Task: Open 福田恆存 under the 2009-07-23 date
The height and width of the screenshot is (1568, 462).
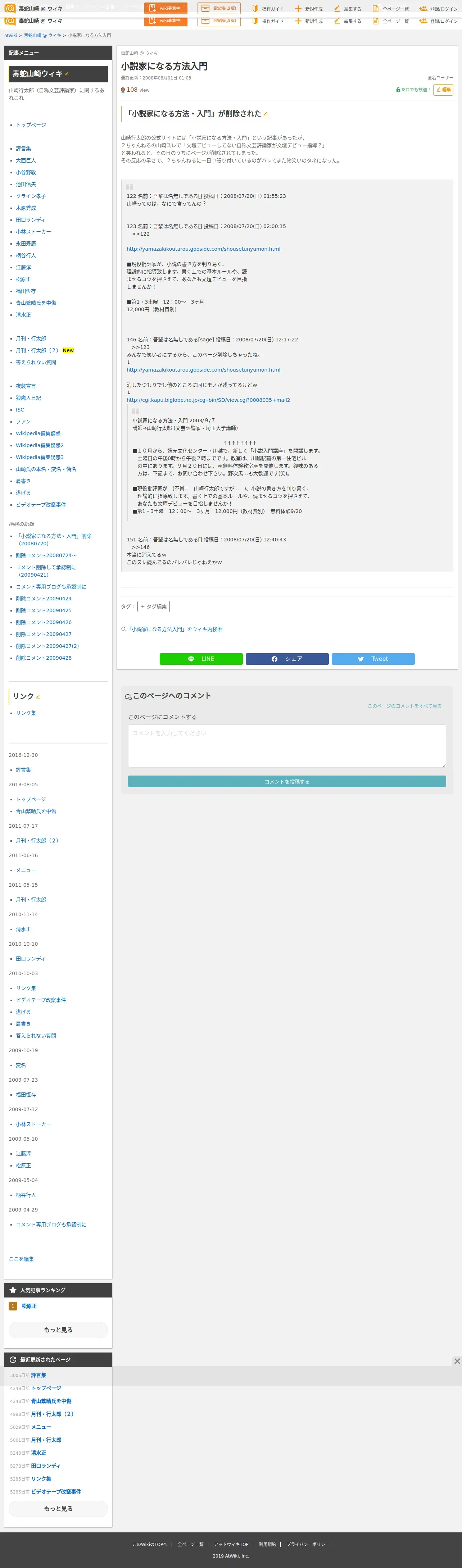Action: [x=26, y=1095]
